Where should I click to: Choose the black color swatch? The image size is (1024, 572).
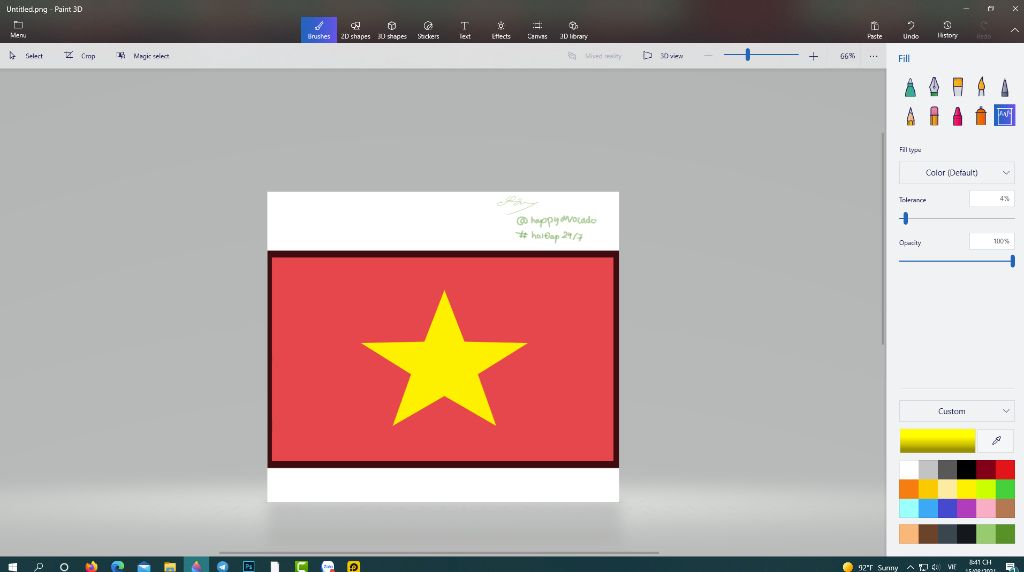(967, 469)
